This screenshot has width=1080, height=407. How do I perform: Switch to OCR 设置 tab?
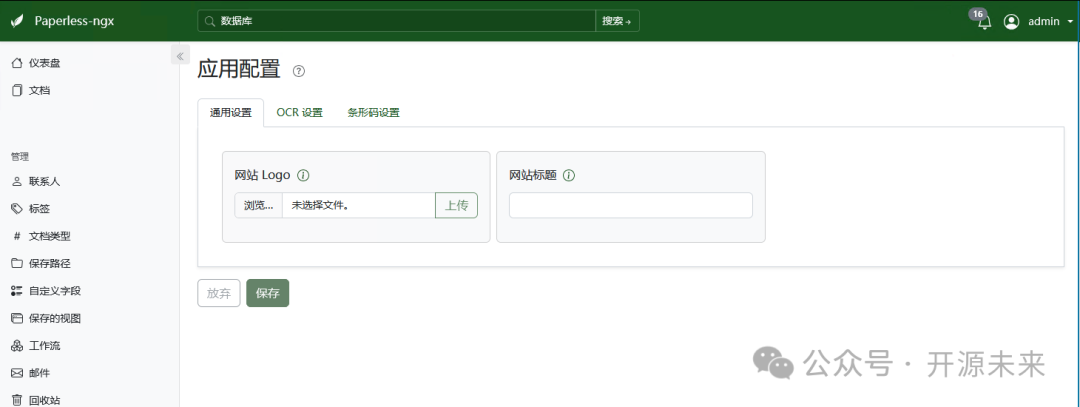(300, 113)
